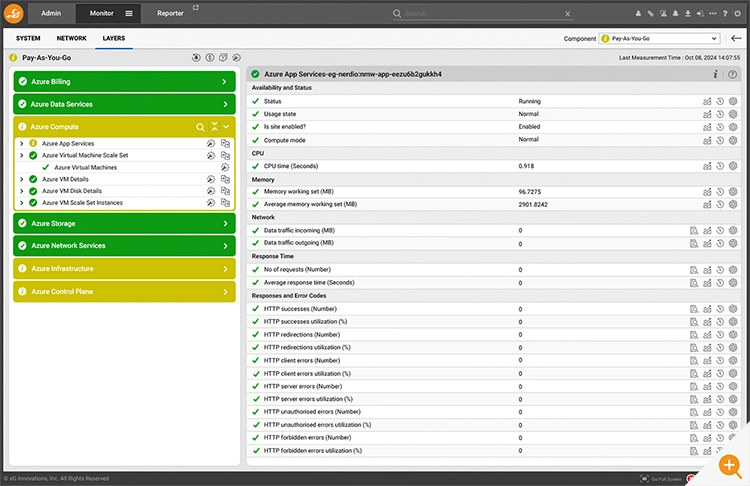Click wrench icon for Azure VM Details

pos(210,179)
